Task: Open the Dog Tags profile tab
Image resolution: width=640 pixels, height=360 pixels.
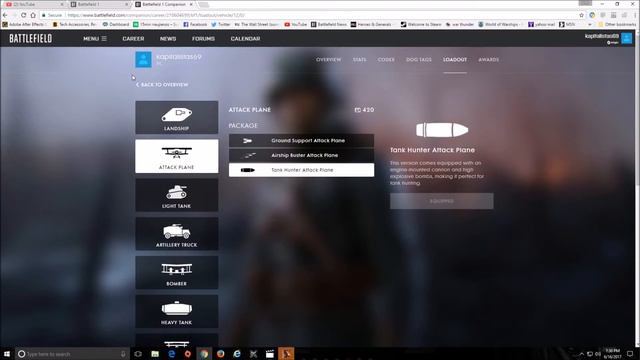Action: tap(419, 60)
